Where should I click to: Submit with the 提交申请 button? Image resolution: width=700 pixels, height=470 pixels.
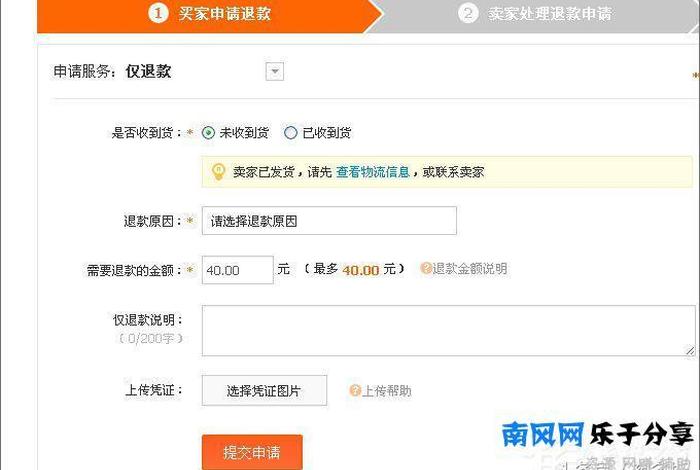pos(252,452)
